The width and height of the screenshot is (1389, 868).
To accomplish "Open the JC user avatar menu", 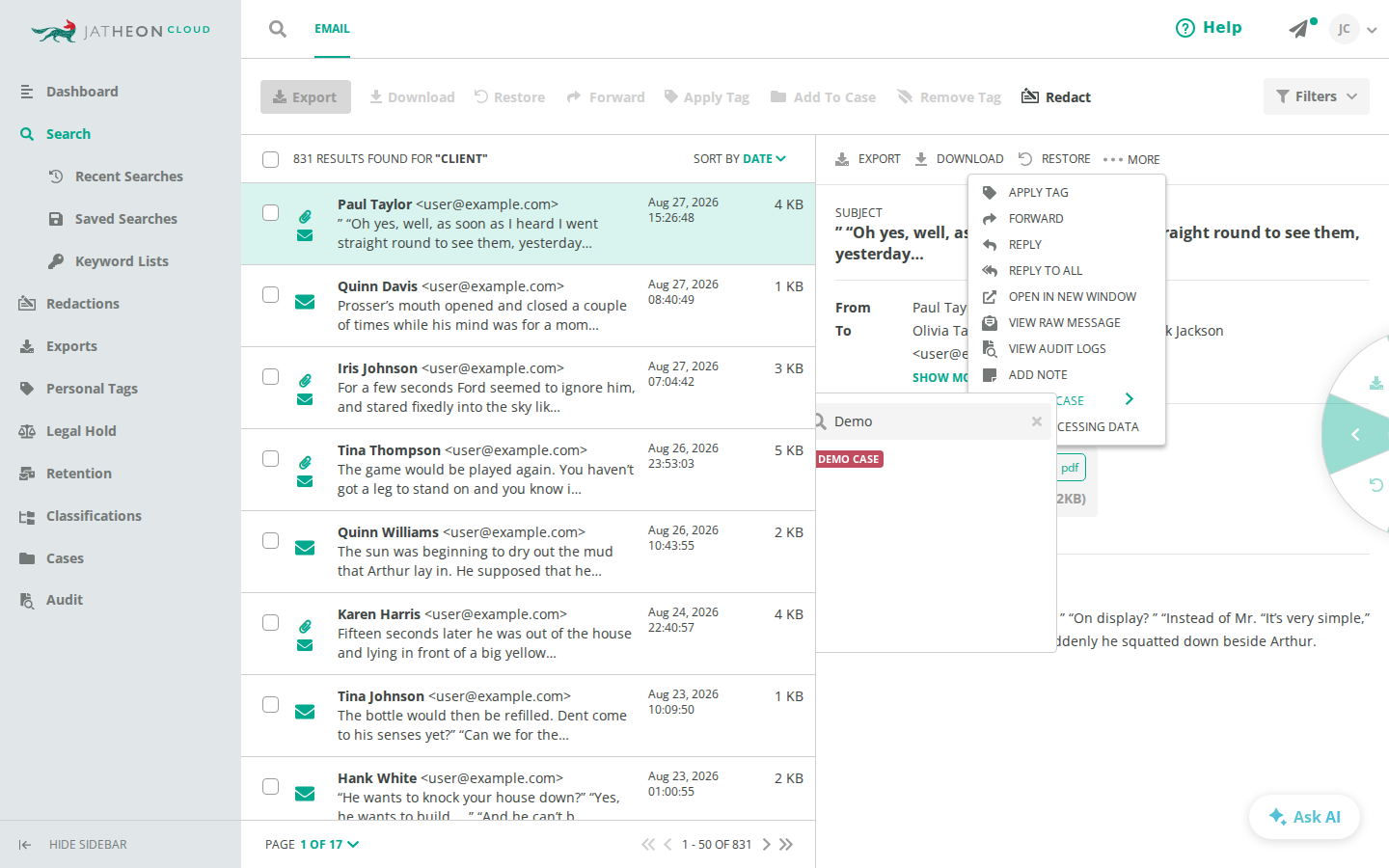I will pos(1344,29).
